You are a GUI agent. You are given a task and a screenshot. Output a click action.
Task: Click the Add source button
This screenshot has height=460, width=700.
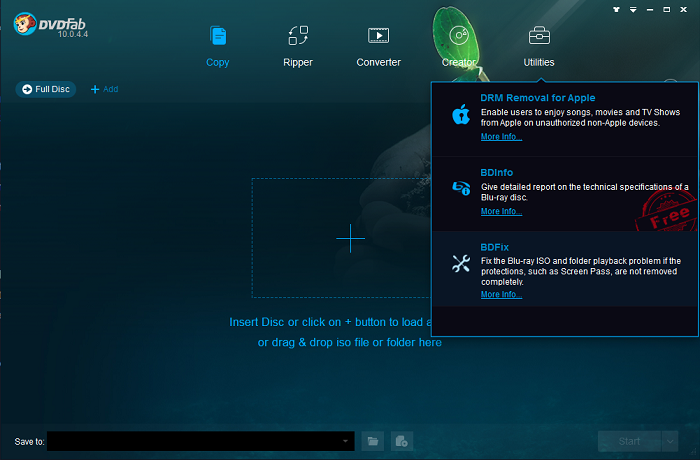tap(104, 89)
